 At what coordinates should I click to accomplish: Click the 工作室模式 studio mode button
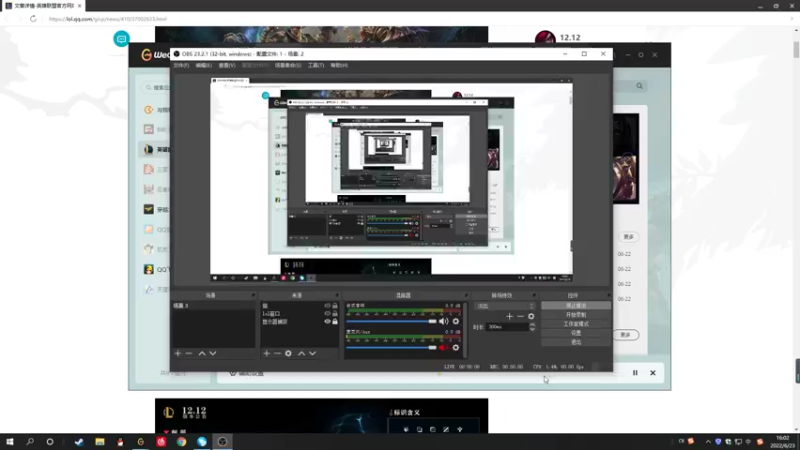click(x=576, y=324)
